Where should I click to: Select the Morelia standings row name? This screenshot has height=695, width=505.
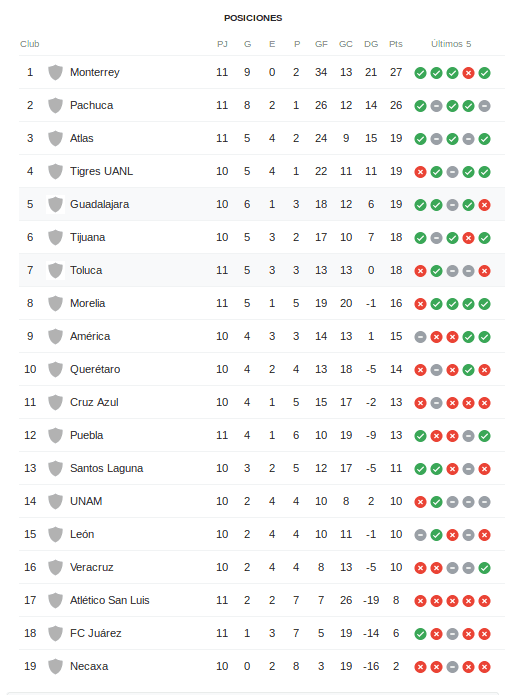[x=87, y=303]
